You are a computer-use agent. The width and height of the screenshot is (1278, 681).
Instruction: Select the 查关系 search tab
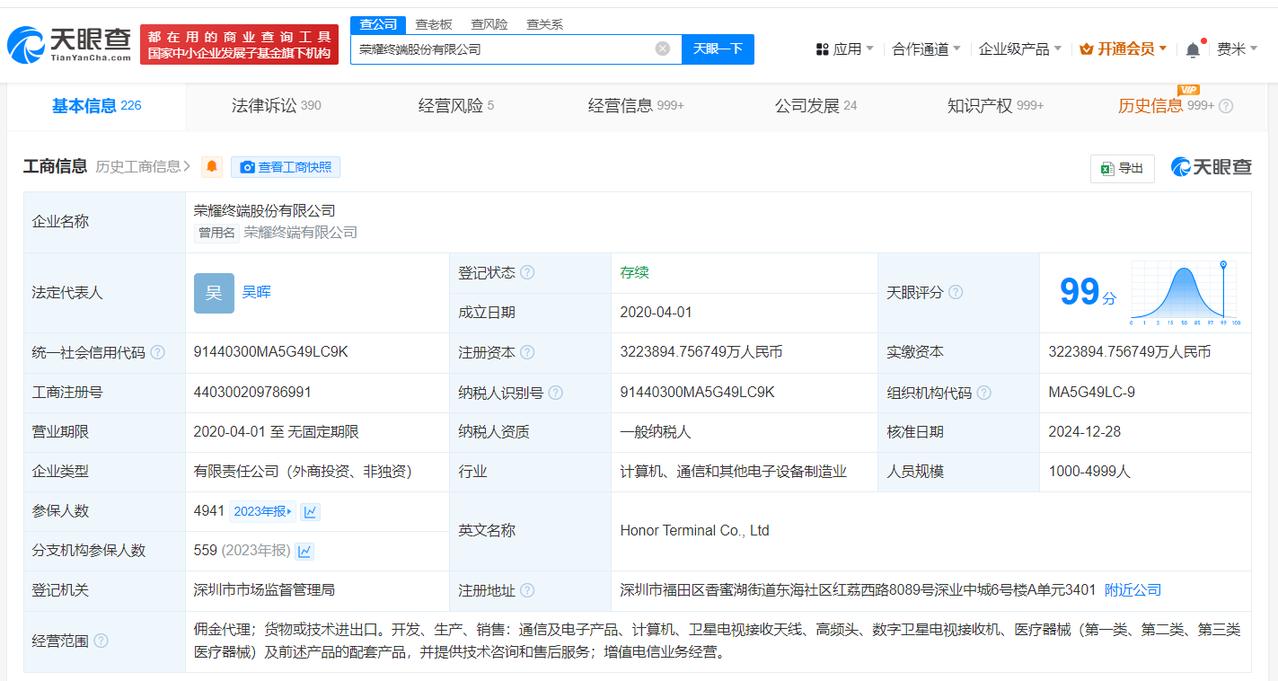tap(544, 24)
